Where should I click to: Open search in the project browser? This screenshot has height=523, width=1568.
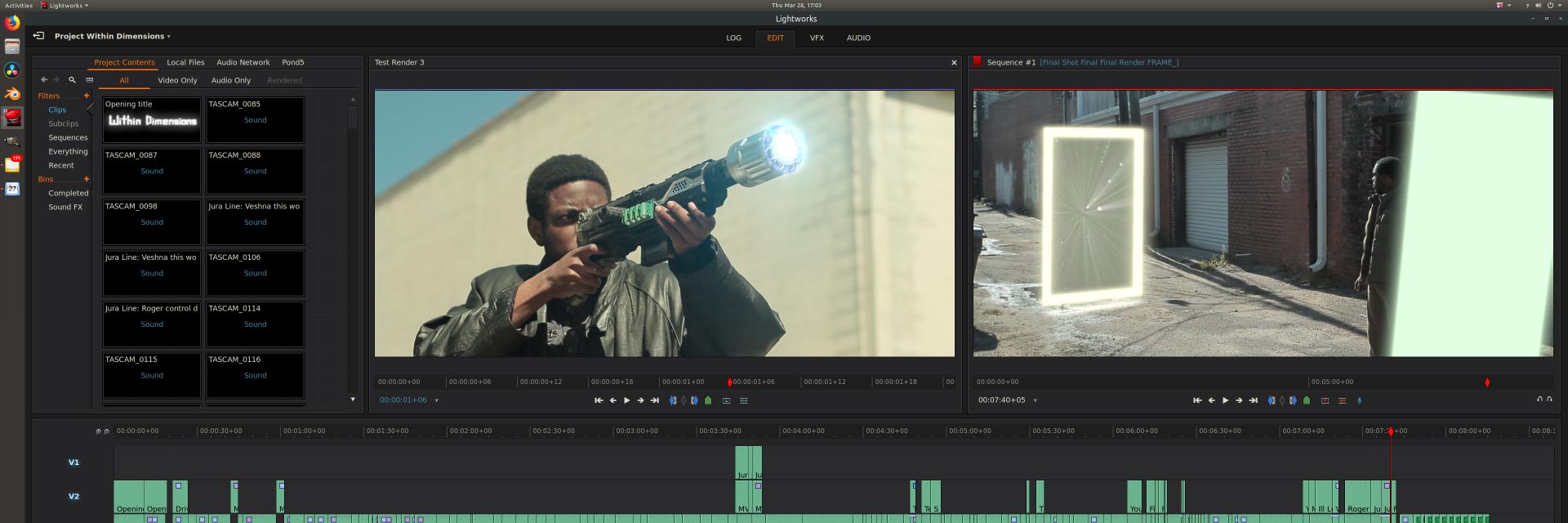point(72,80)
